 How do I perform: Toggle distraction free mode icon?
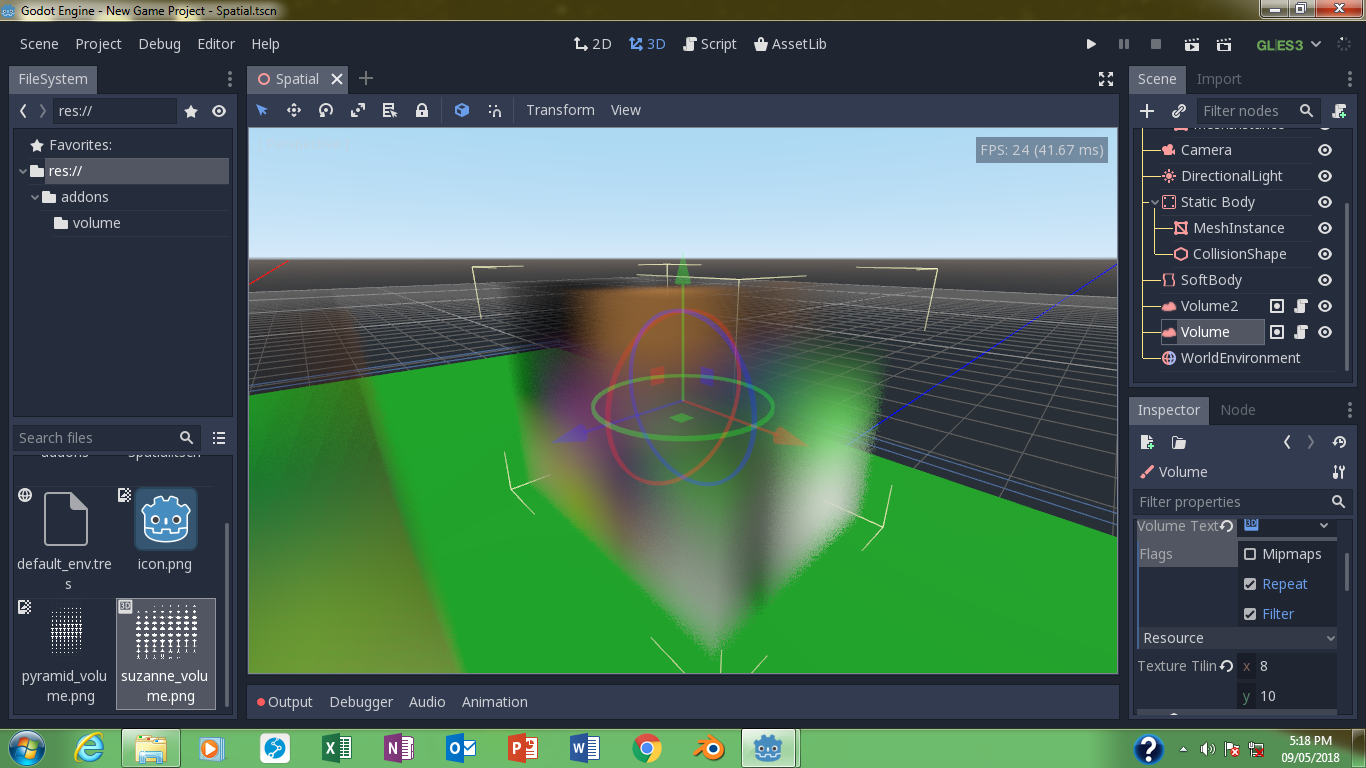point(1106,79)
